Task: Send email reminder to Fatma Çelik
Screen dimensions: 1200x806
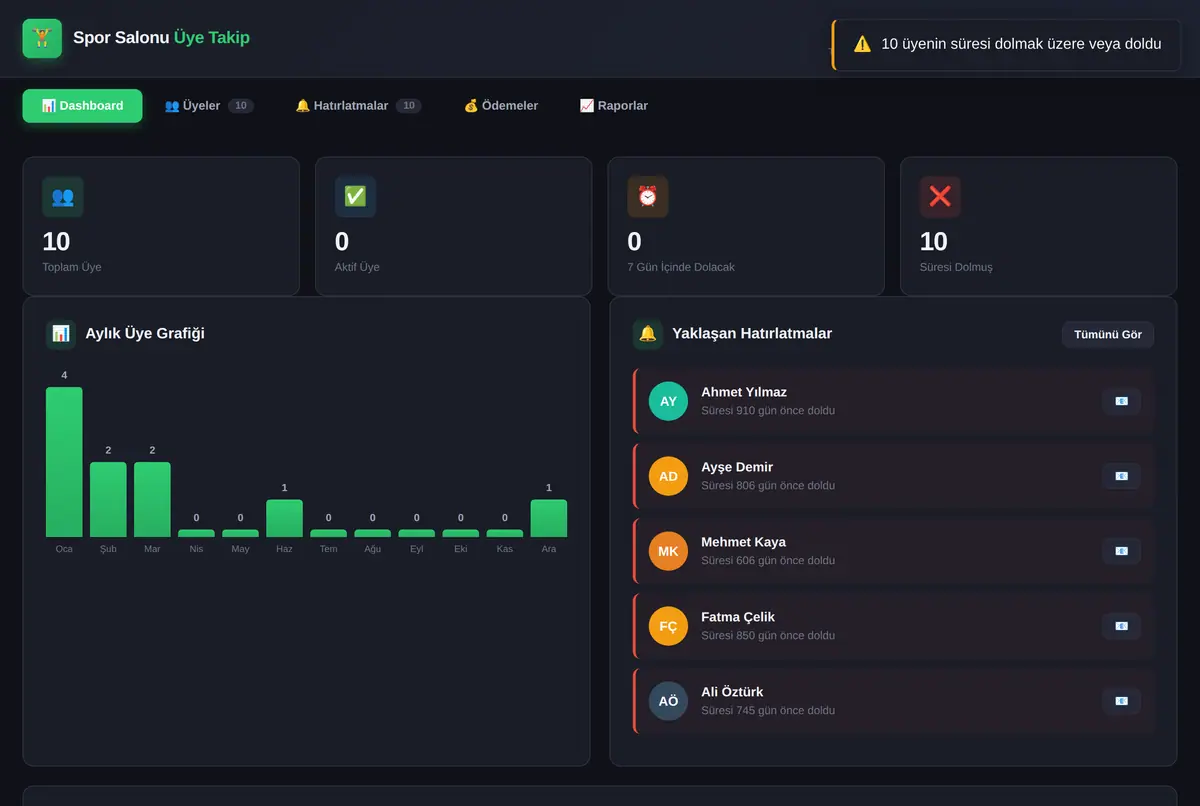Action: coord(1121,626)
